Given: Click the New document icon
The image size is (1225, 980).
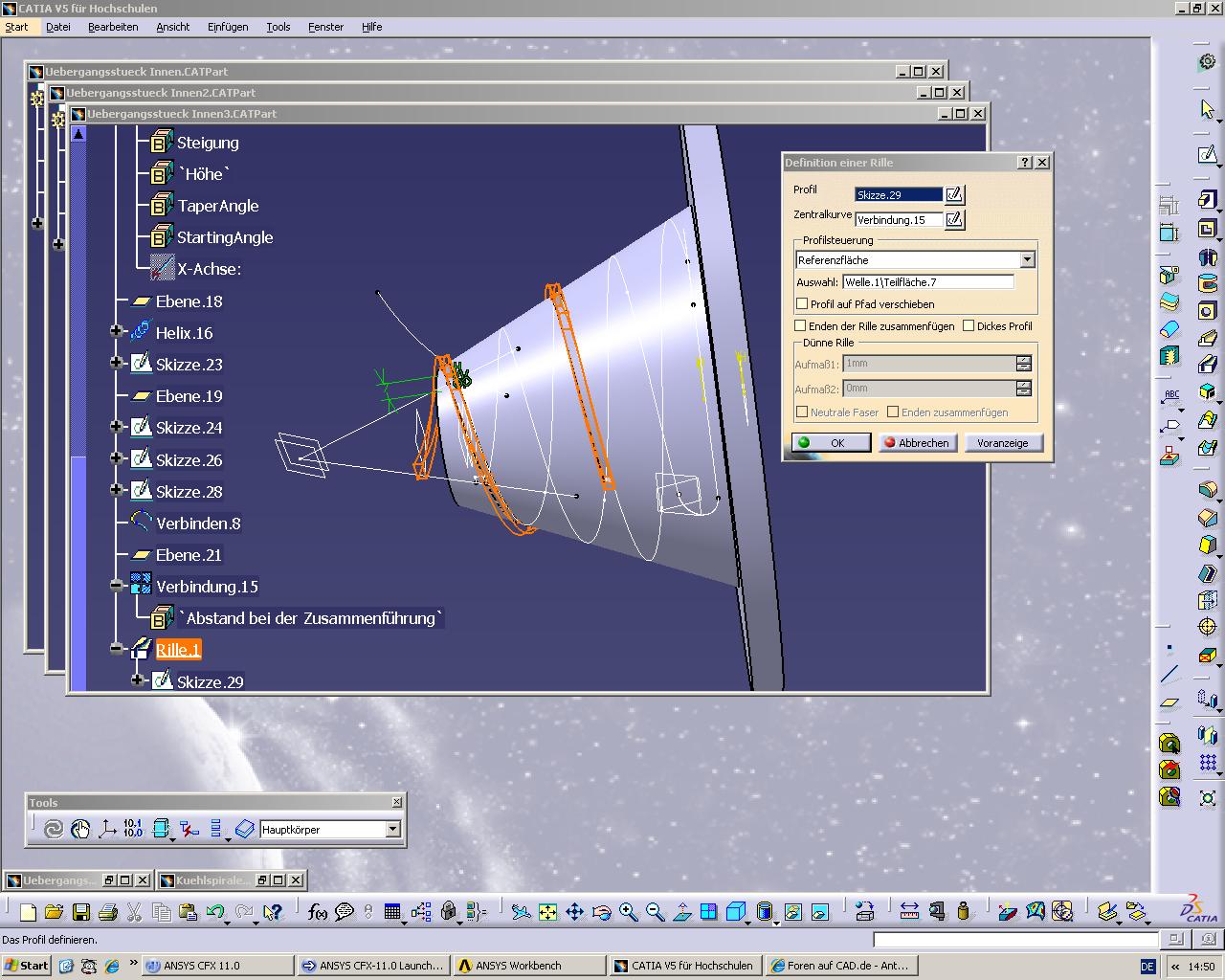Looking at the screenshot, I should click(x=28, y=912).
